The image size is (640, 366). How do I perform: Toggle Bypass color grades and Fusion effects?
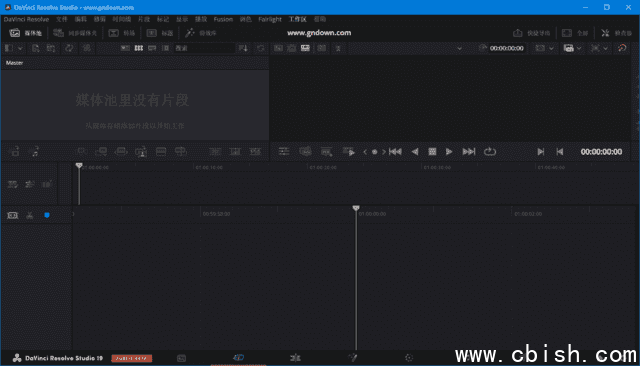[622, 48]
